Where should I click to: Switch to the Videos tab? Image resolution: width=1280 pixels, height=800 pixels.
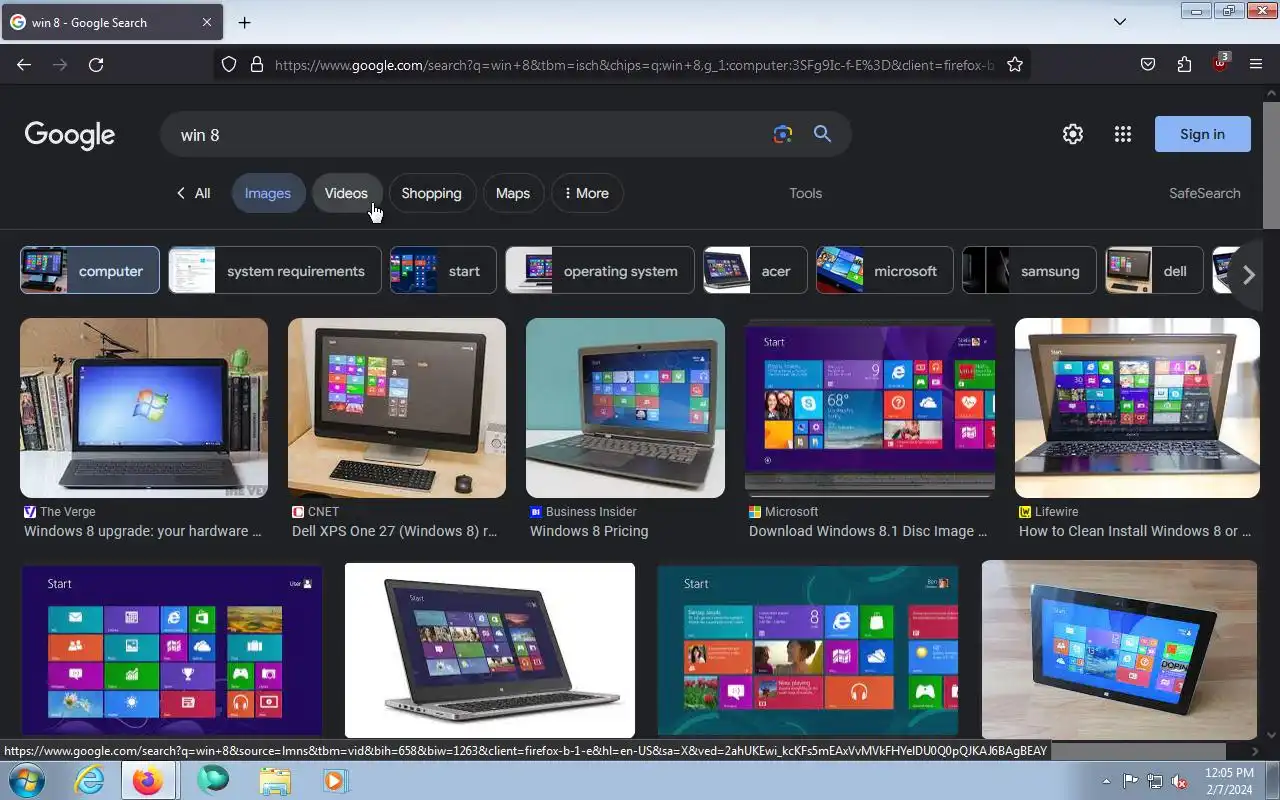pyautogui.click(x=346, y=193)
